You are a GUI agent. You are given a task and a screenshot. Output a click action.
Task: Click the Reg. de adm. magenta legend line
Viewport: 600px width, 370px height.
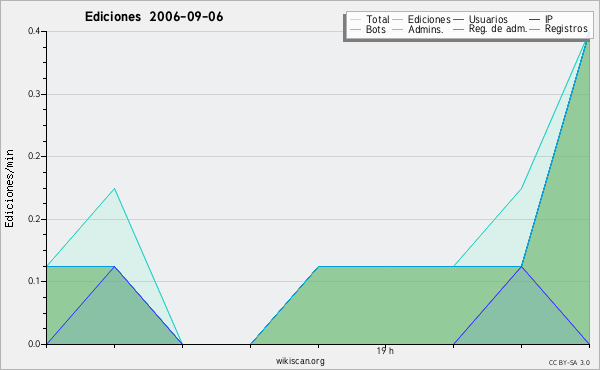(x=458, y=29)
